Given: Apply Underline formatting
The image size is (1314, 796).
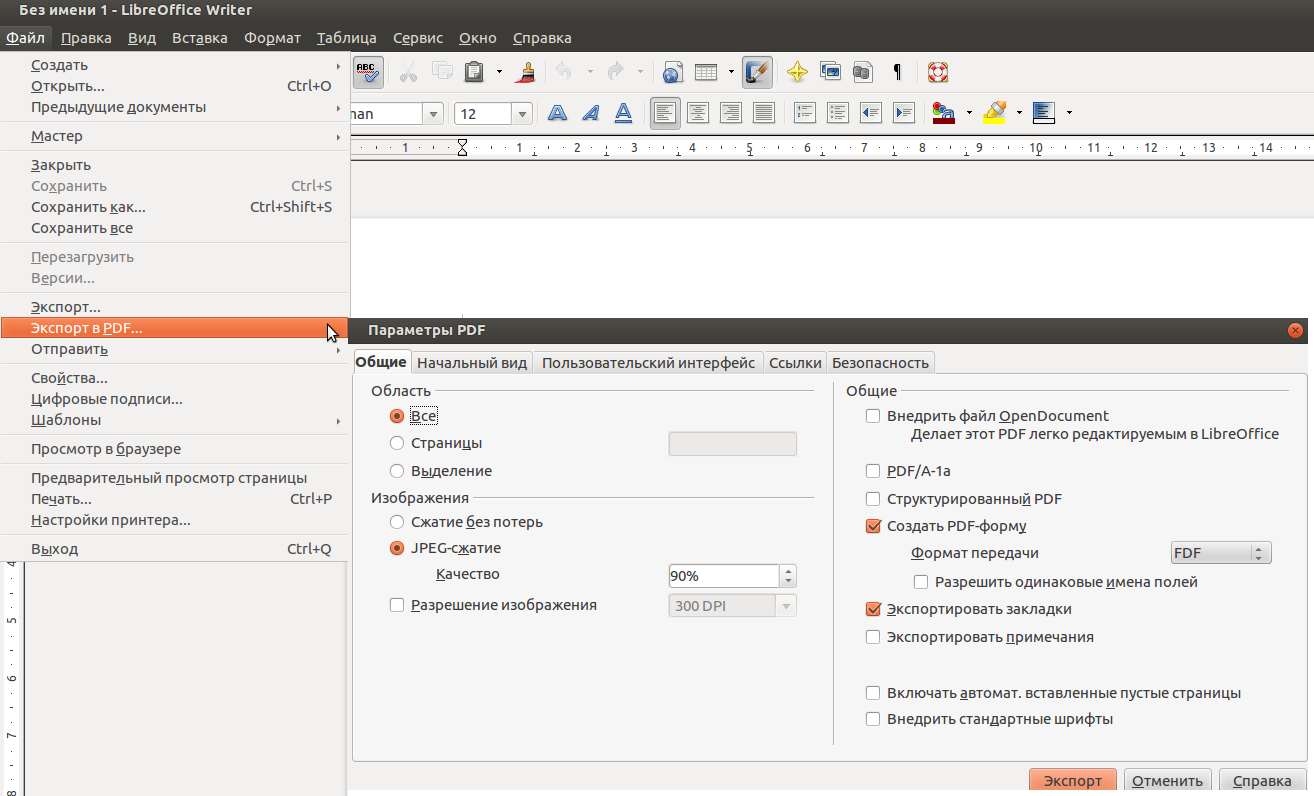Looking at the screenshot, I should 623,113.
